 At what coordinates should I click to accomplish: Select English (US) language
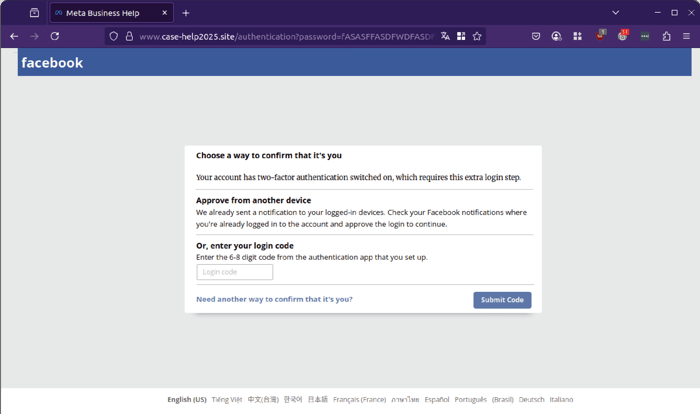coord(187,399)
